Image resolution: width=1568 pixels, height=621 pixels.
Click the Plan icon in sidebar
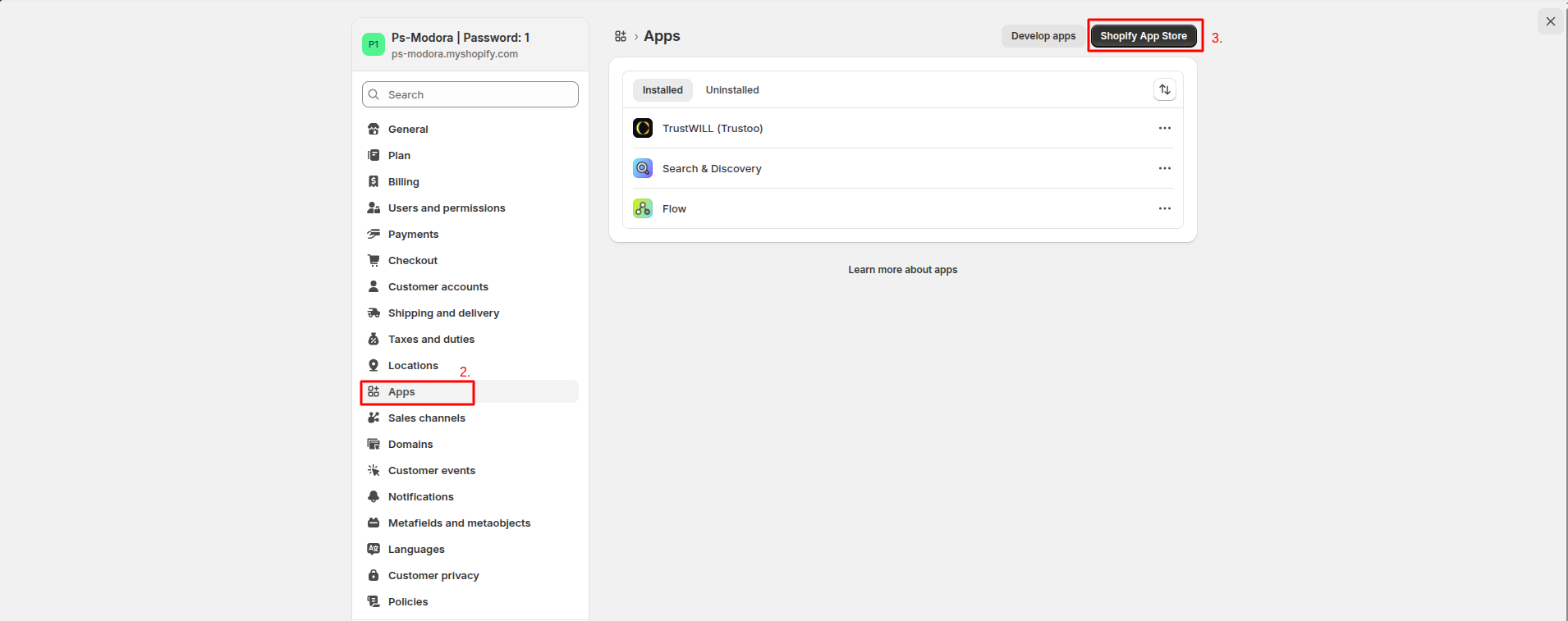[x=374, y=155]
